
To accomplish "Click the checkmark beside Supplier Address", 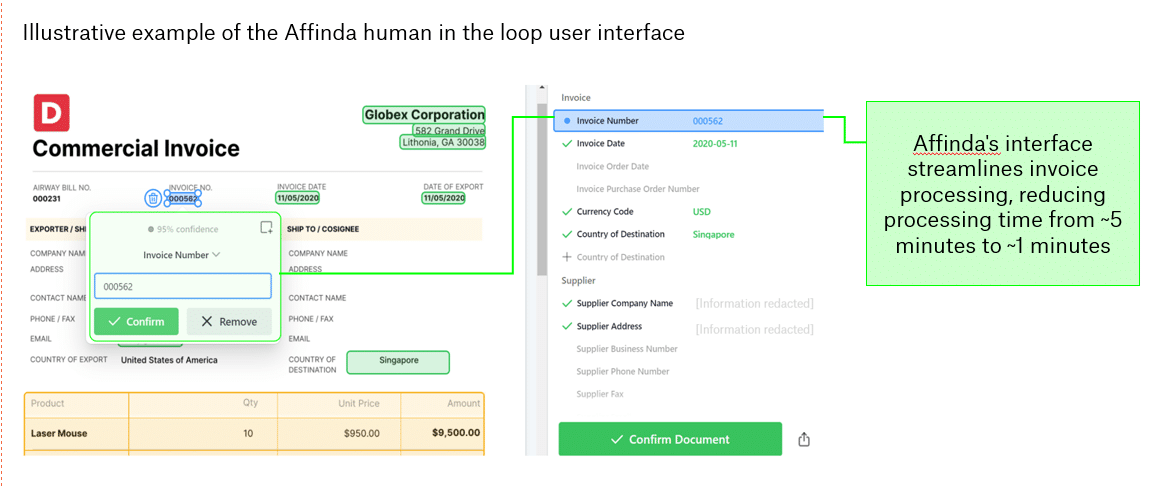I will pyautogui.click(x=567, y=326).
